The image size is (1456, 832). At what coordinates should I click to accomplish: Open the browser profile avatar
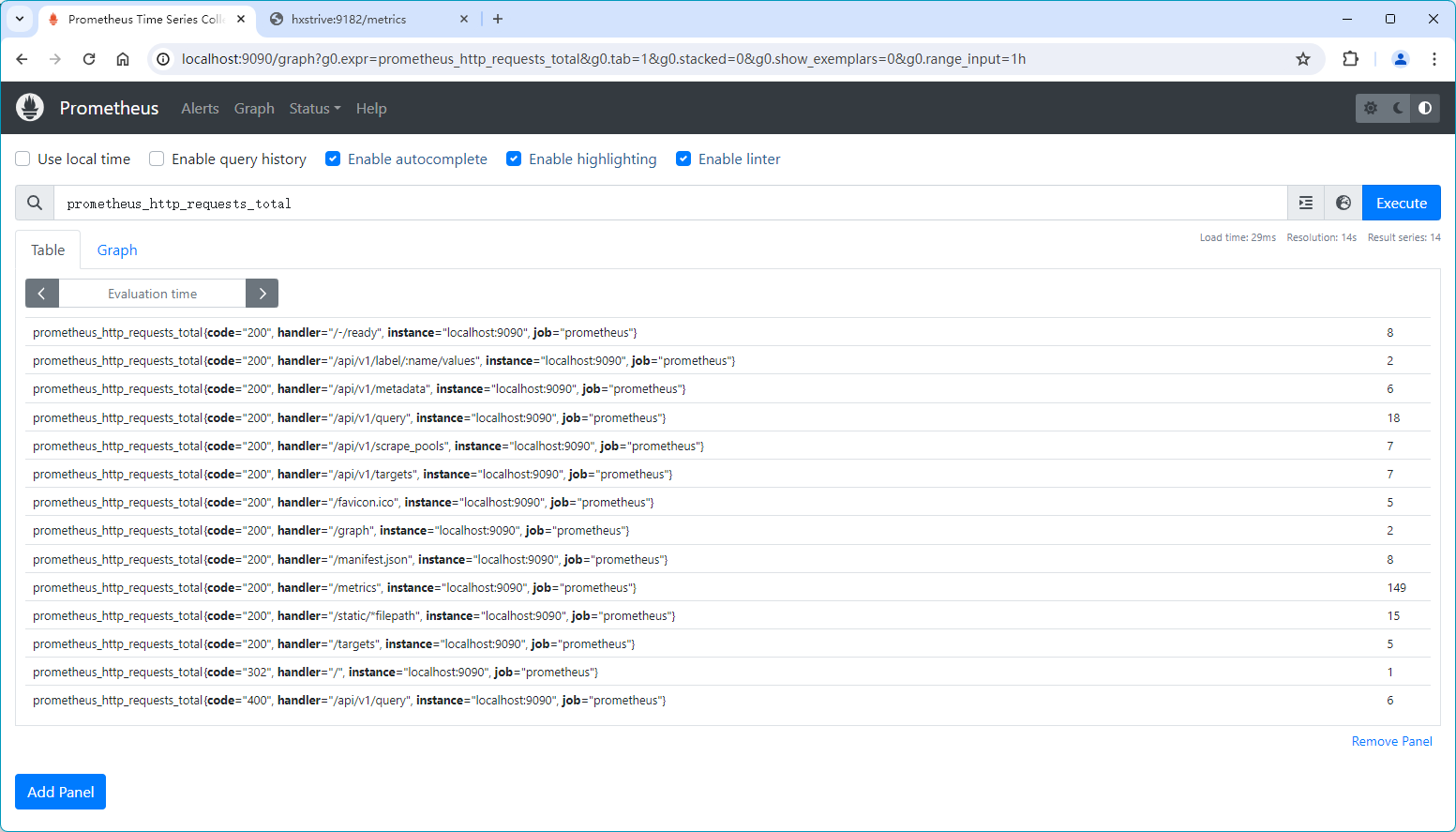[x=1401, y=59]
